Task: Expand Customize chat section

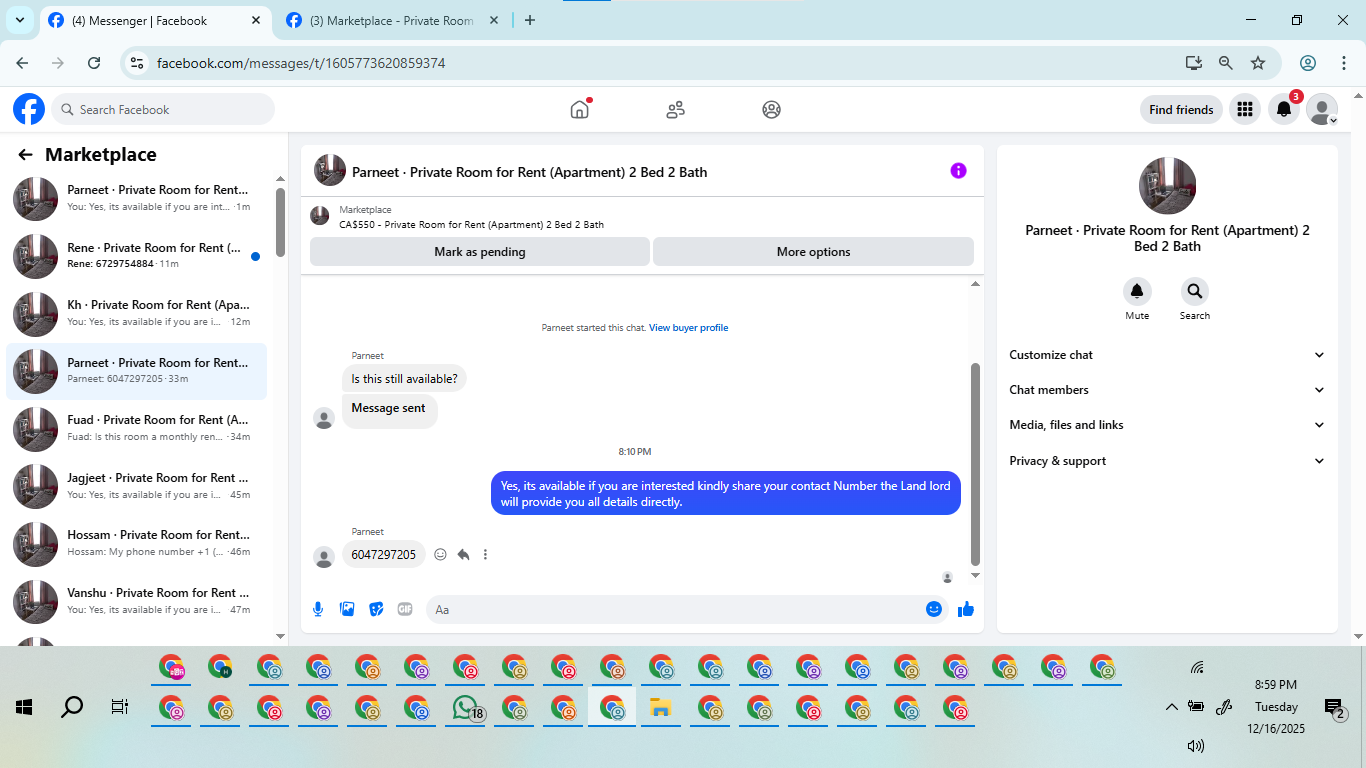Action: click(1167, 355)
